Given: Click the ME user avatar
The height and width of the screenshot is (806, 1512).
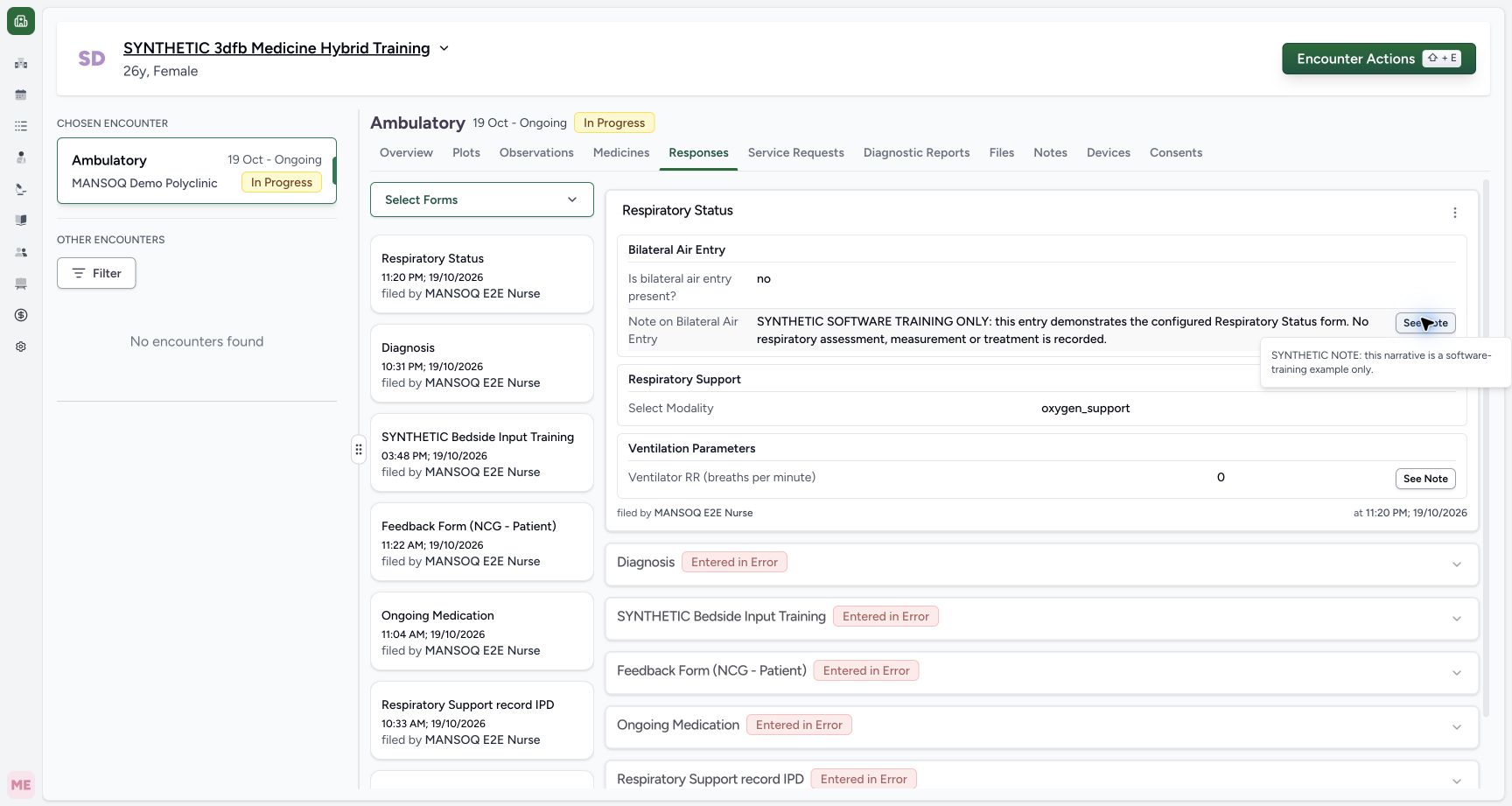Looking at the screenshot, I should click(x=21, y=785).
